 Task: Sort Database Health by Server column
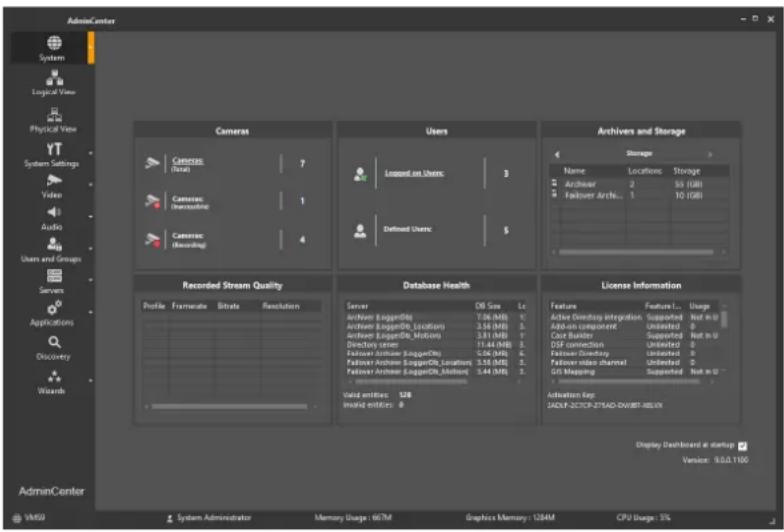(x=358, y=306)
